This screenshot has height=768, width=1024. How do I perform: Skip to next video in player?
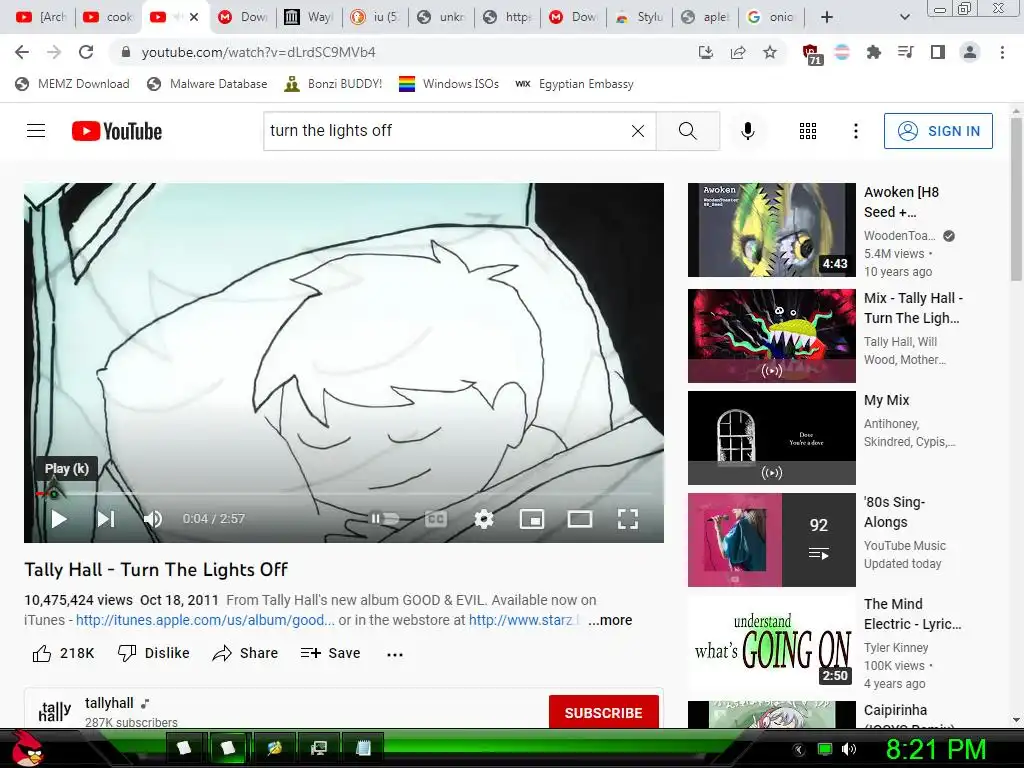[x=106, y=519]
